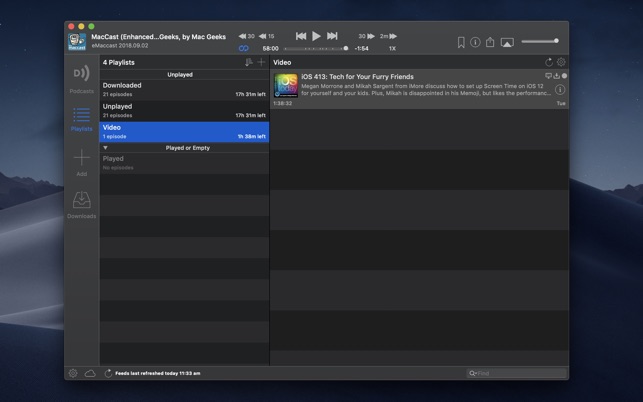Select the Video playlist
The image size is (643, 402).
[184, 132]
